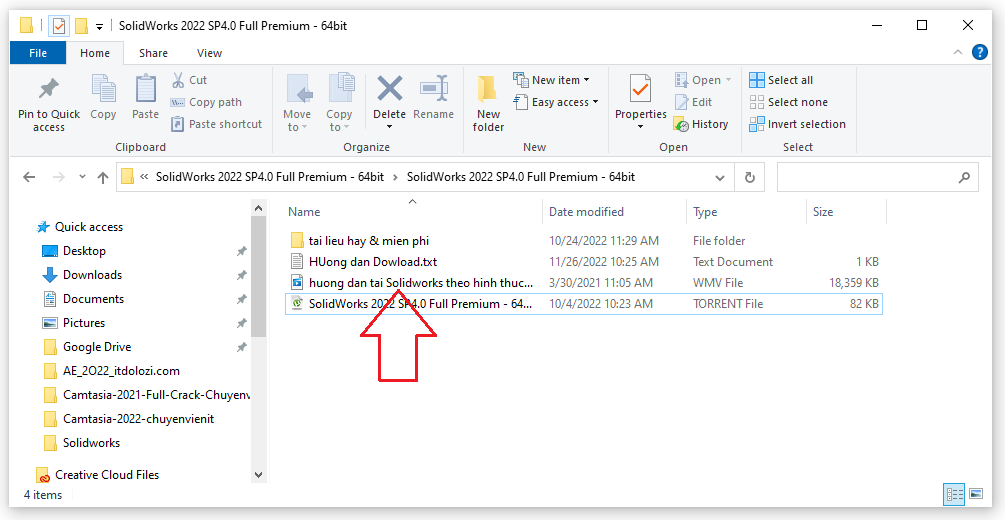1005x520 pixels.
Task: Click Select none in the ribbon
Action: 788,102
